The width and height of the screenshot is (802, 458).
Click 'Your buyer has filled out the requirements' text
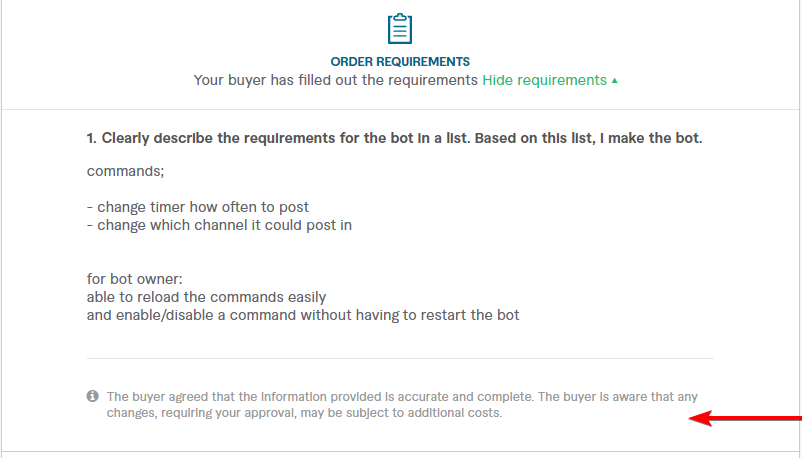[x=336, y=80]
